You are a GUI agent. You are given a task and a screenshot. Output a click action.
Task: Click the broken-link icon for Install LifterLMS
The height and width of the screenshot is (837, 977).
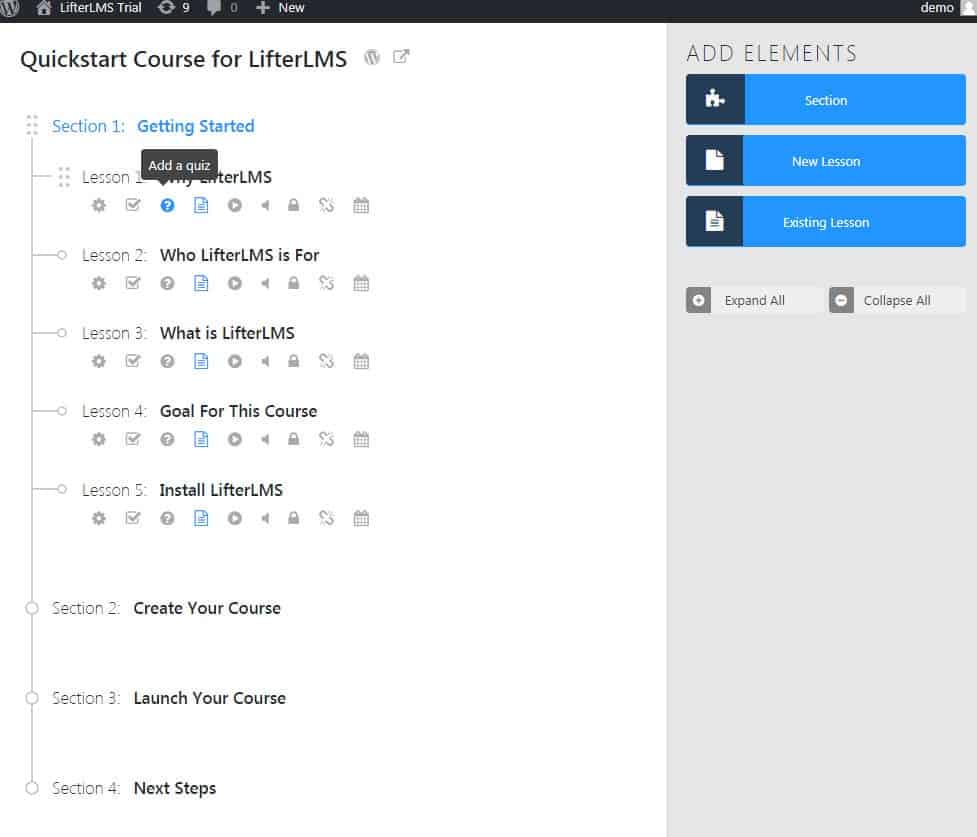tap(326, 518)
